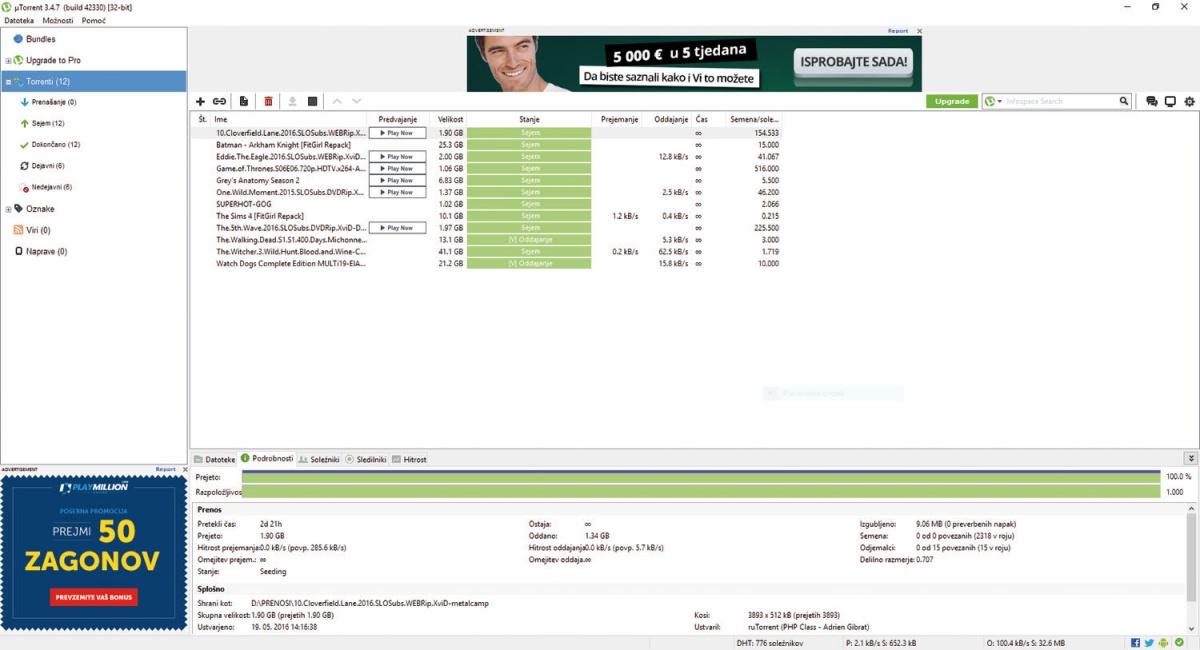Click Report link above the top advertisement
1200x650 pixels.
[x=898, y=31]
